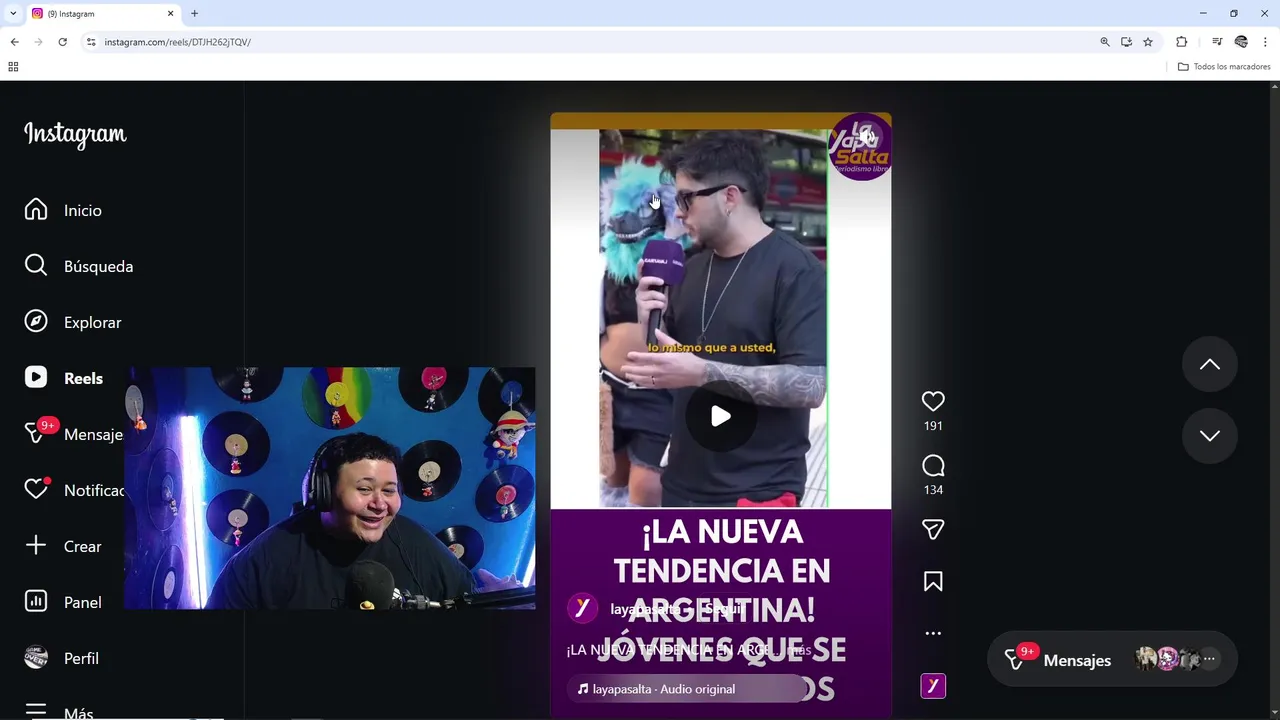Open tab search dropdown arrow
The image size is (1280, 720).
pos(13,13)
